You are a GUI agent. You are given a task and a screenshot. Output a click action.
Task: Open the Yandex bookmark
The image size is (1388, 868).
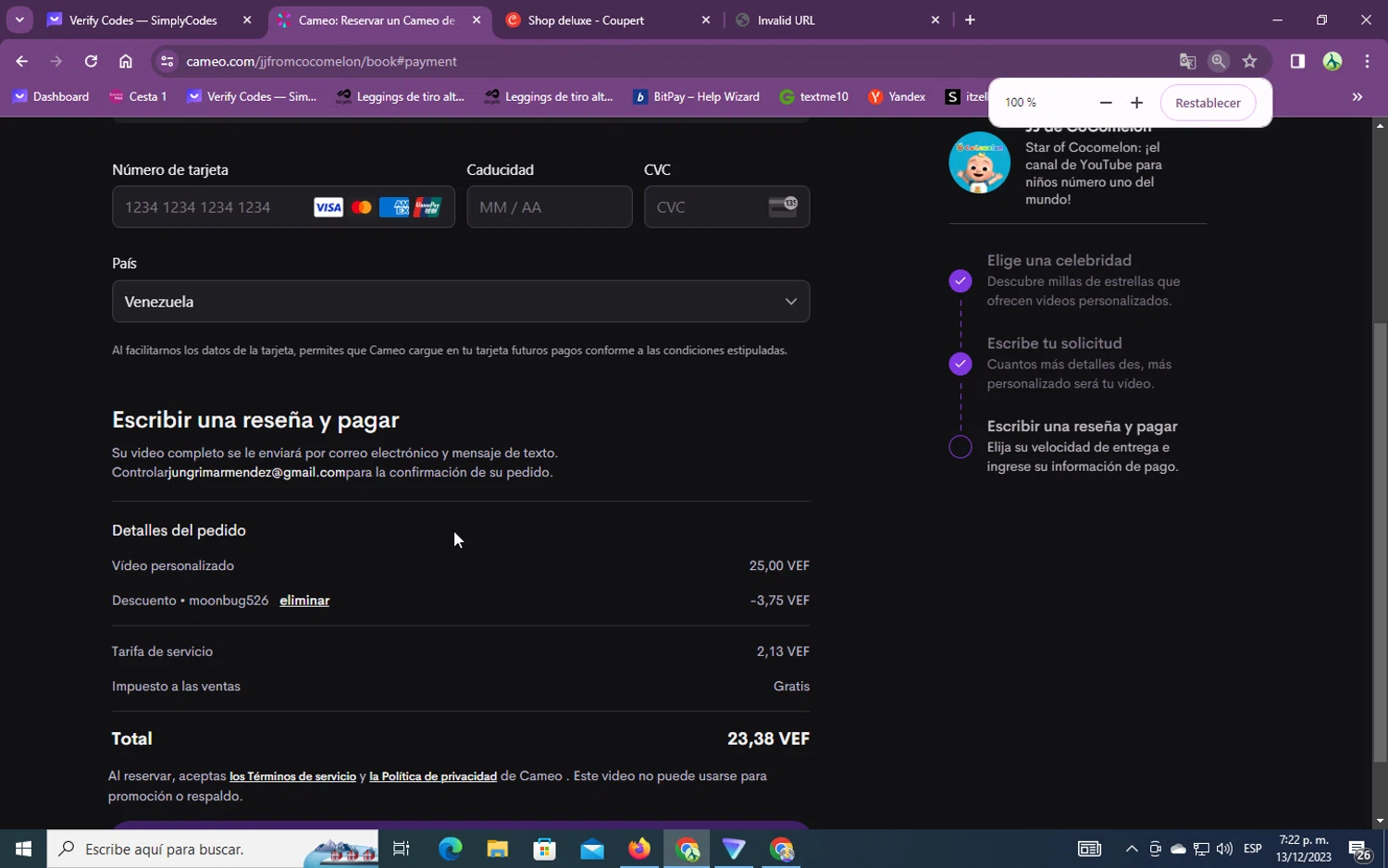click(x=897, y=96)
